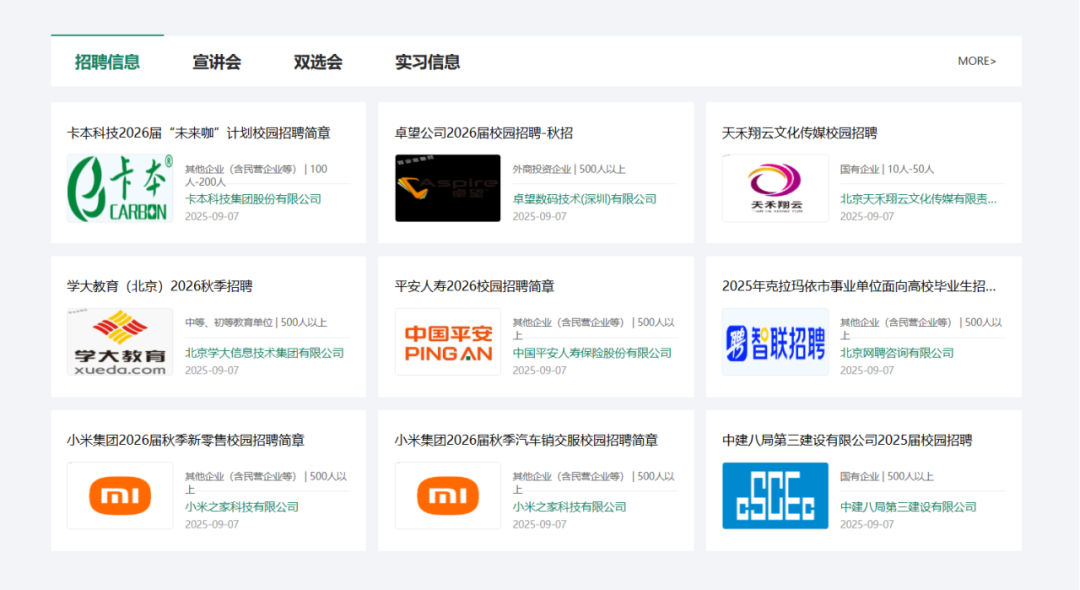Viewport: 1080px width, 590px height.
Task: Click the Carbon 卡本 company logo
Action: point(120,188)
